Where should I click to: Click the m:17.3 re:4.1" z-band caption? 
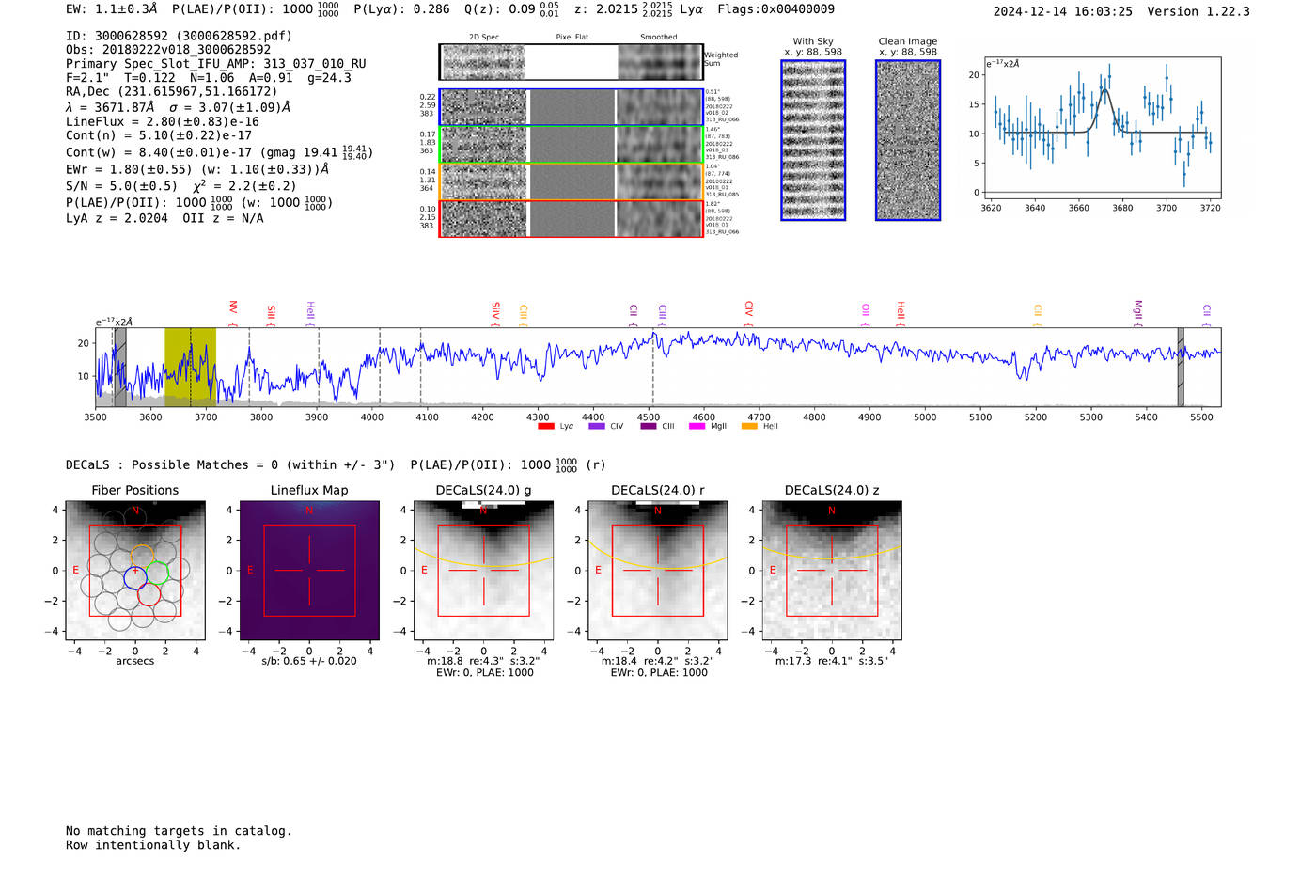(x=832, y=661)
